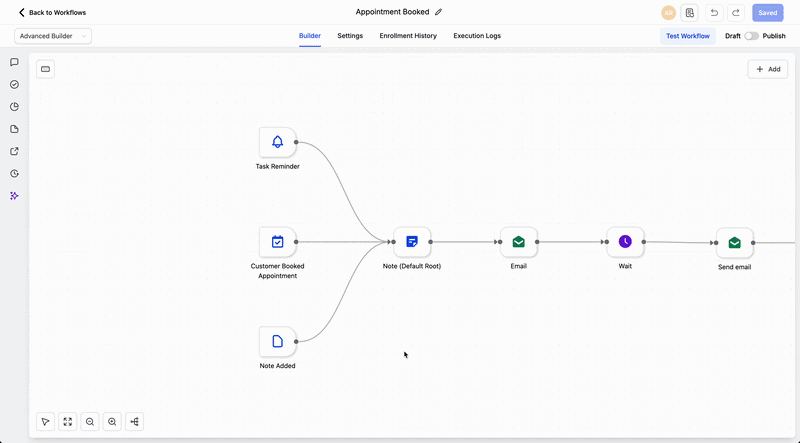Switch to the Settings tab
This screenshot has height=443, width=800.
pyautogui.click(x=350, y=36)
